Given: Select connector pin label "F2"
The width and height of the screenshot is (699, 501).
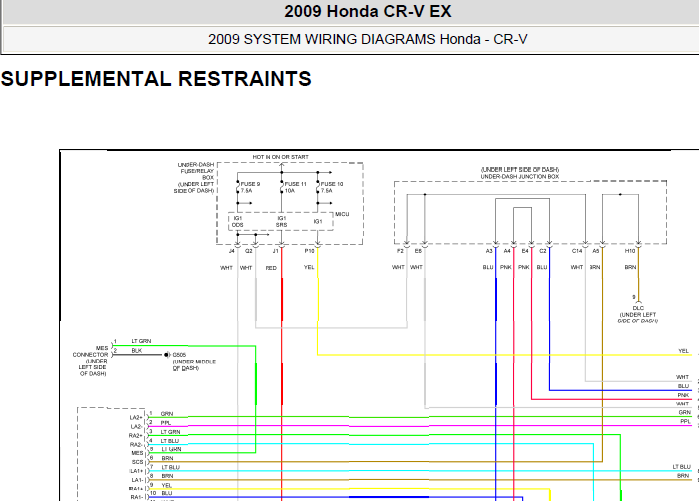Looking at the screenshot, I should pyautogui.click(x=400, y=251).
